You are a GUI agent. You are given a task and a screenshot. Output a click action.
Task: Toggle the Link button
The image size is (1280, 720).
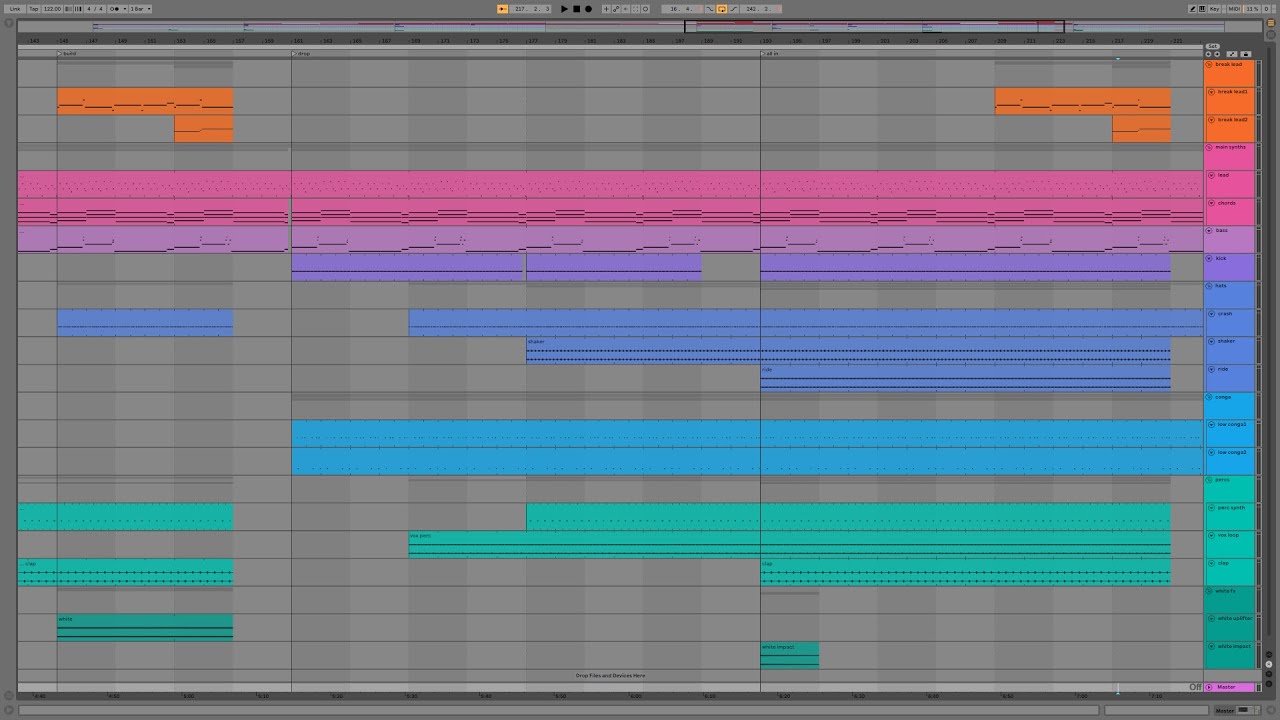[15, 9]
